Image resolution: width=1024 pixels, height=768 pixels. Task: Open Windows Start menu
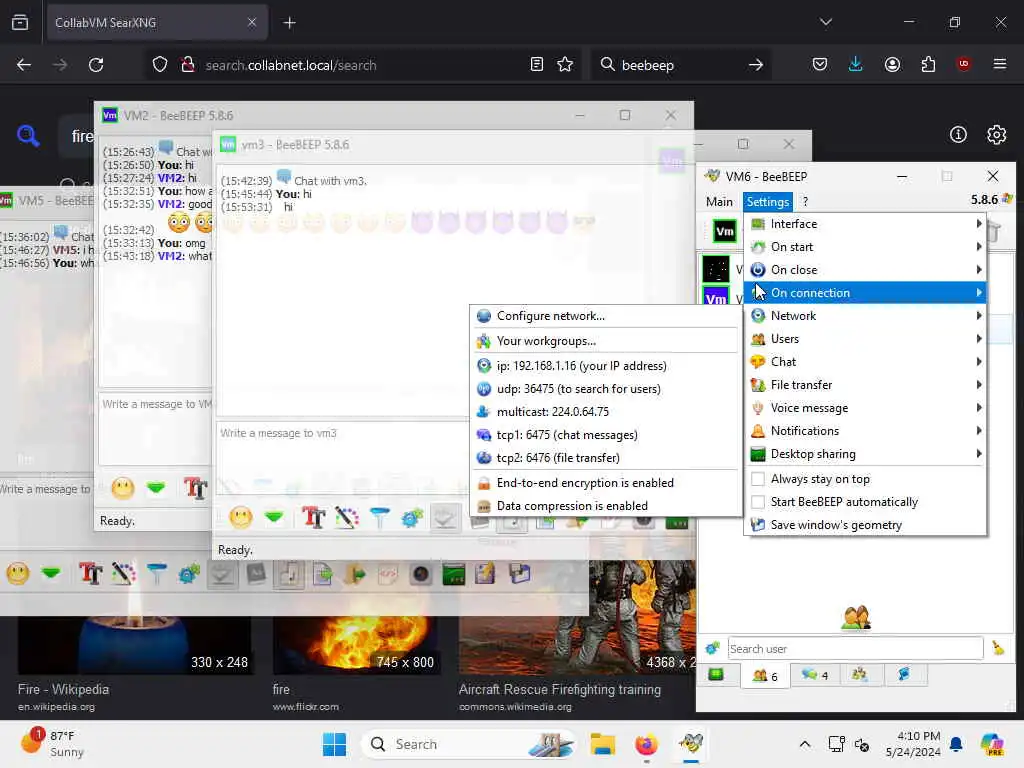point(334,744)
